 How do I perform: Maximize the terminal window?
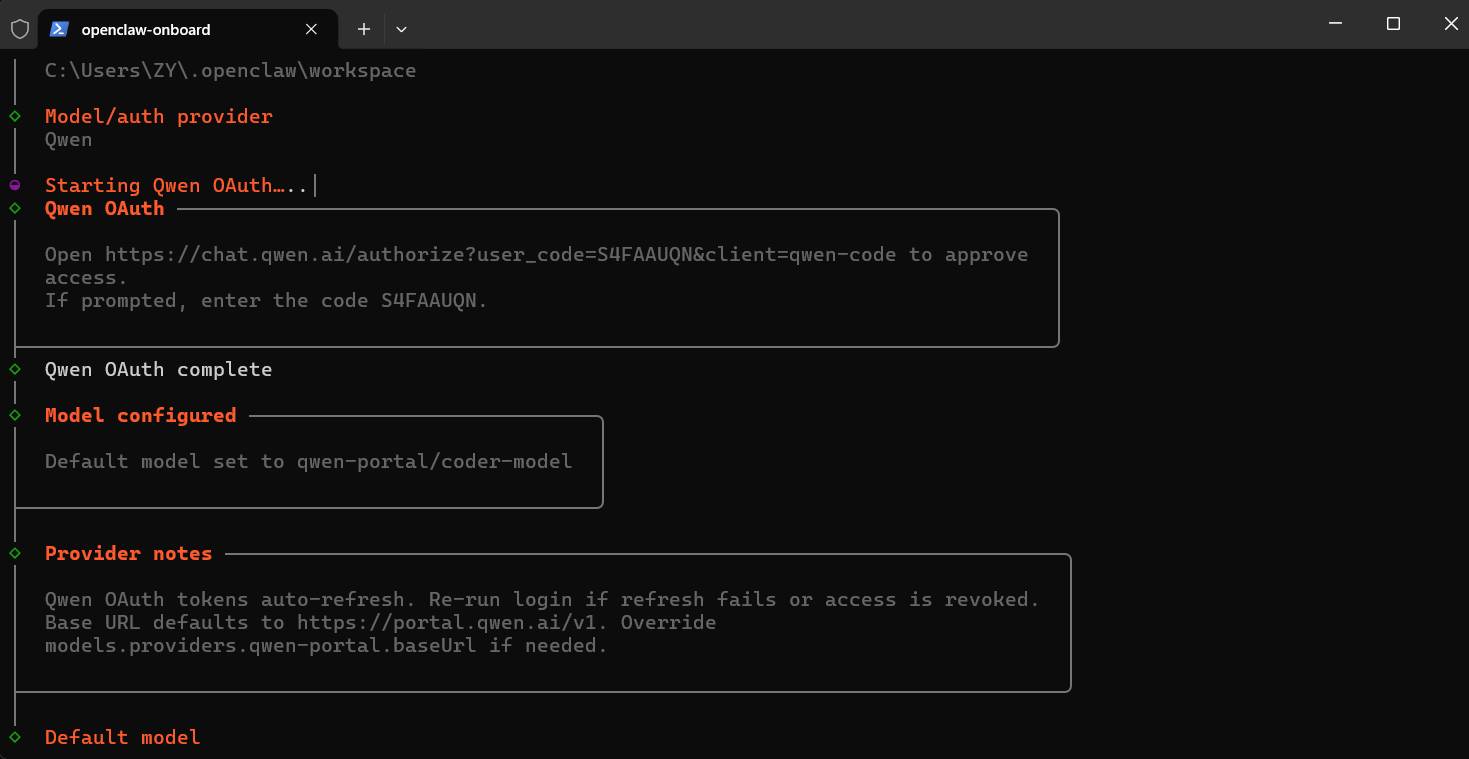pyautogui.click(x=1393, y=24)
